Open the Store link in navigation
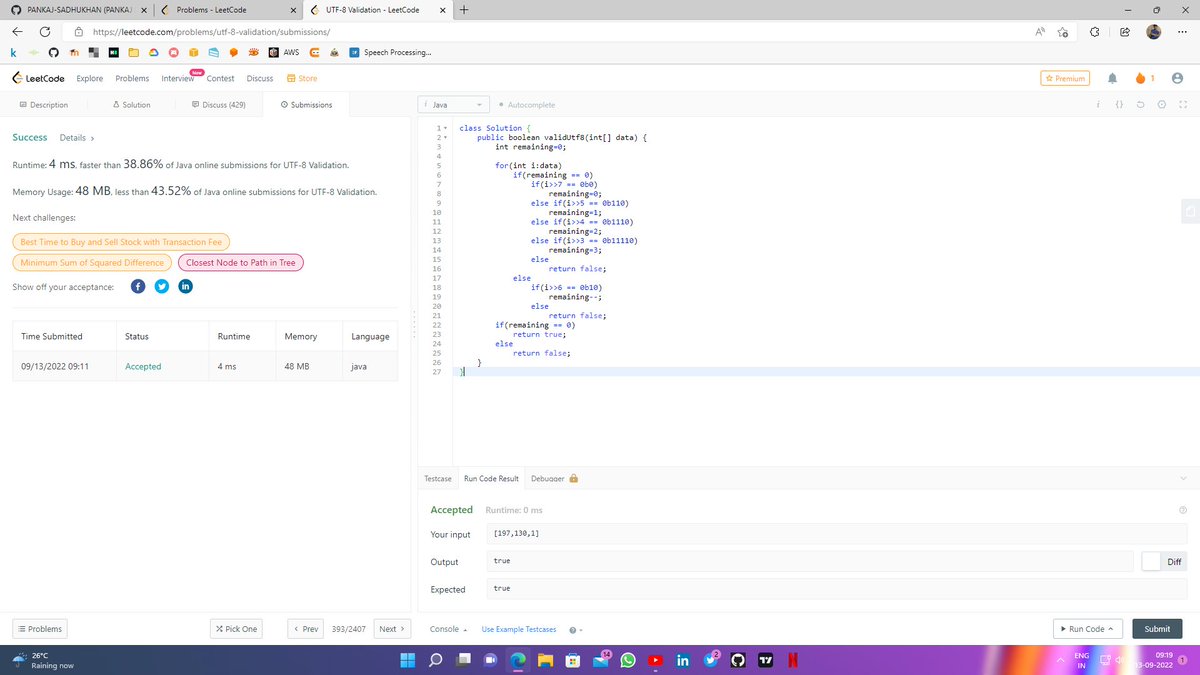 pos(302,78)
